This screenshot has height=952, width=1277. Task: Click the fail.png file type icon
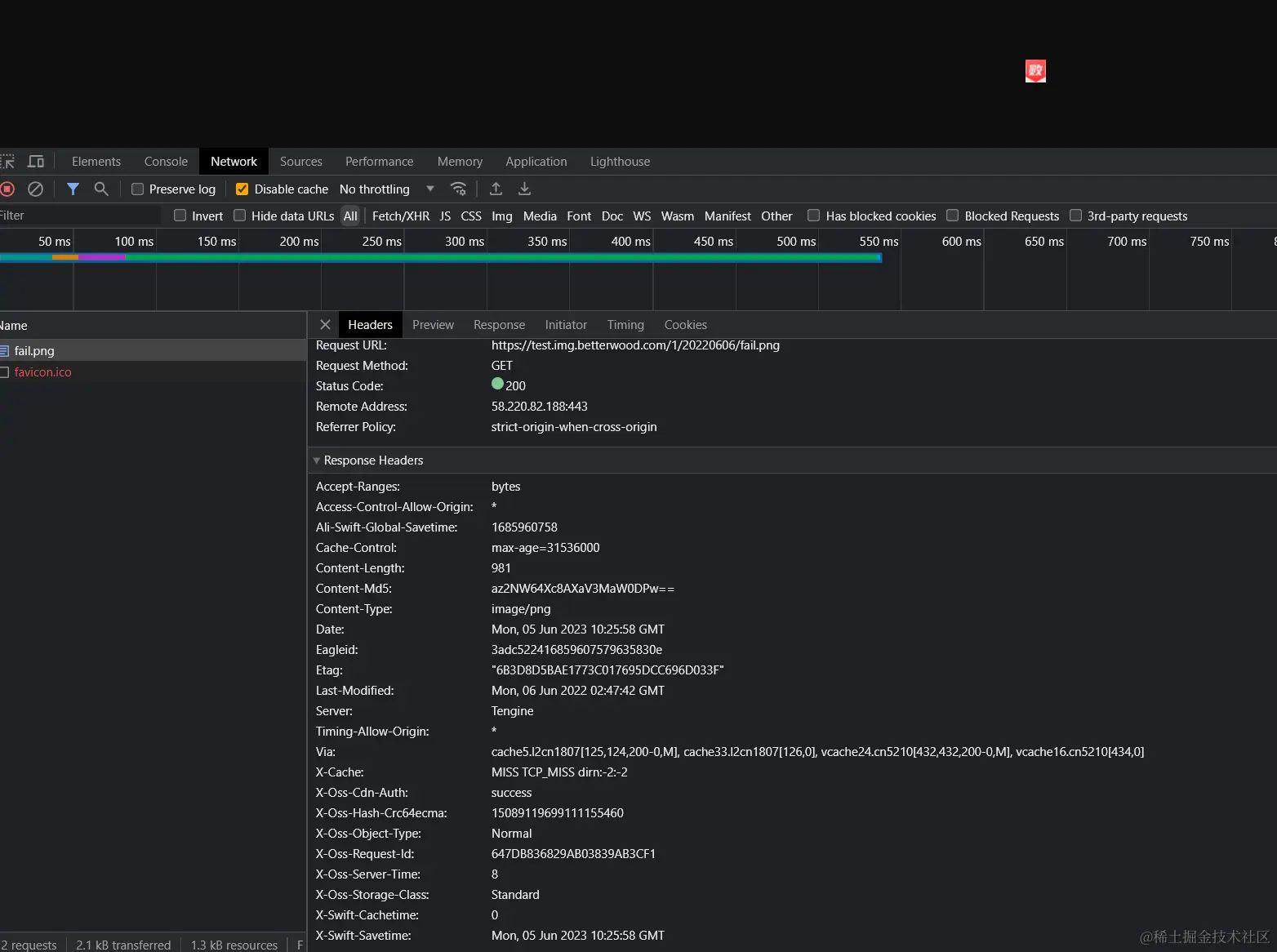[4, 351]
